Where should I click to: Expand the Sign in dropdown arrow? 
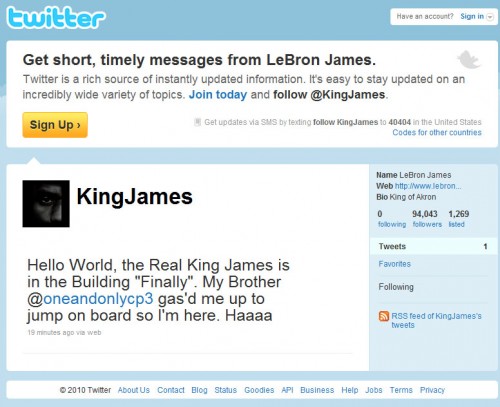click(490, 17)
